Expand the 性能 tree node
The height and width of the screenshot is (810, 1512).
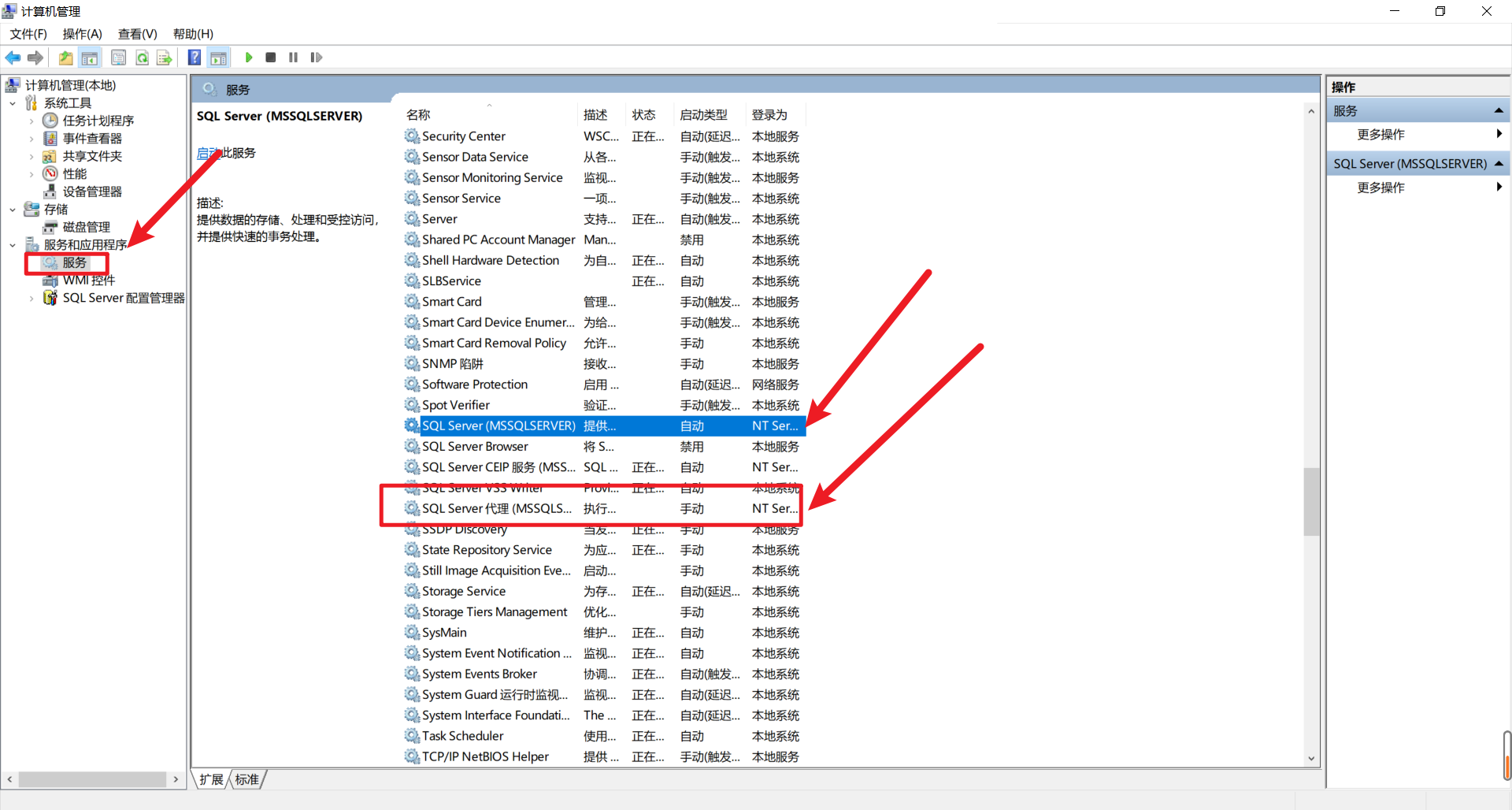pos(31,174)
